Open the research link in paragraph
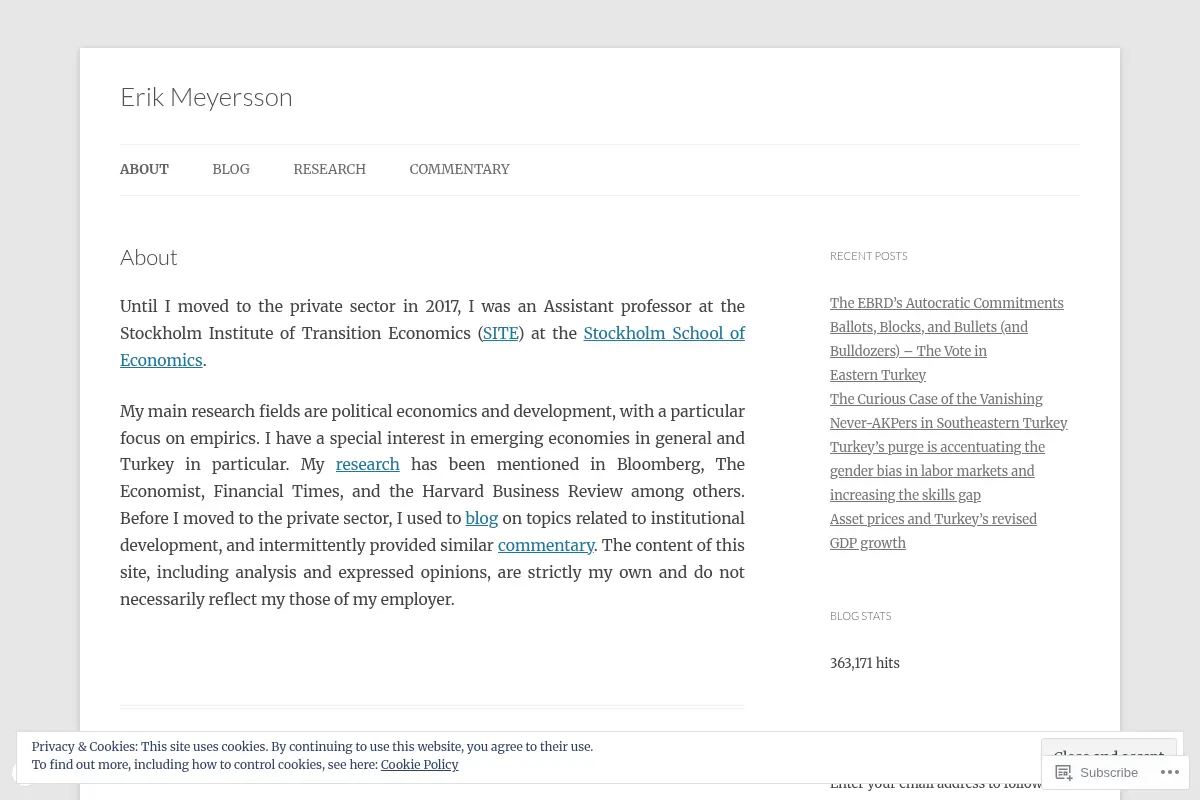1200x800 pixels. pos(367,464)
